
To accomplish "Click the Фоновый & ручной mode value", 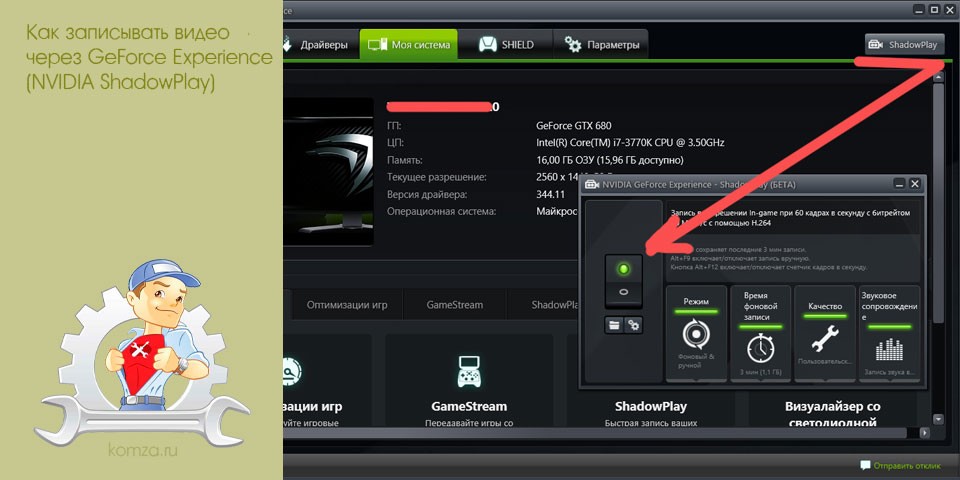I will 696,361.
